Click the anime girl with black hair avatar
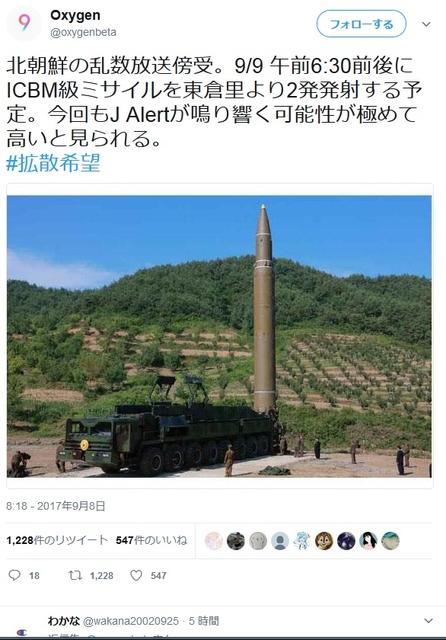The image size is (446, 640). click(368, 541)
